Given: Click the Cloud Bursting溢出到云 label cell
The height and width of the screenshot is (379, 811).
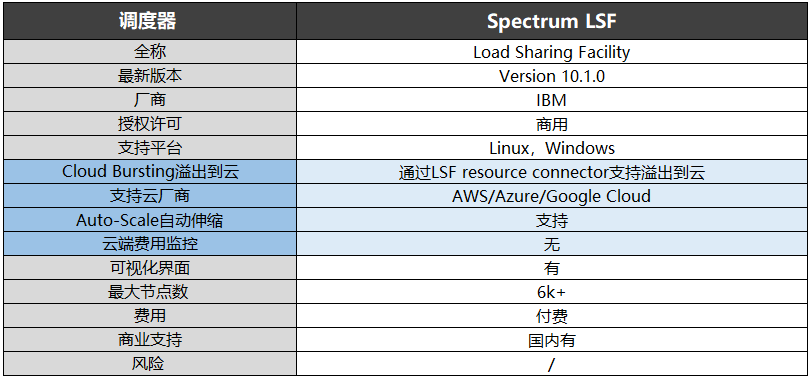Looking at the screenshot, I should pos(150,172).
